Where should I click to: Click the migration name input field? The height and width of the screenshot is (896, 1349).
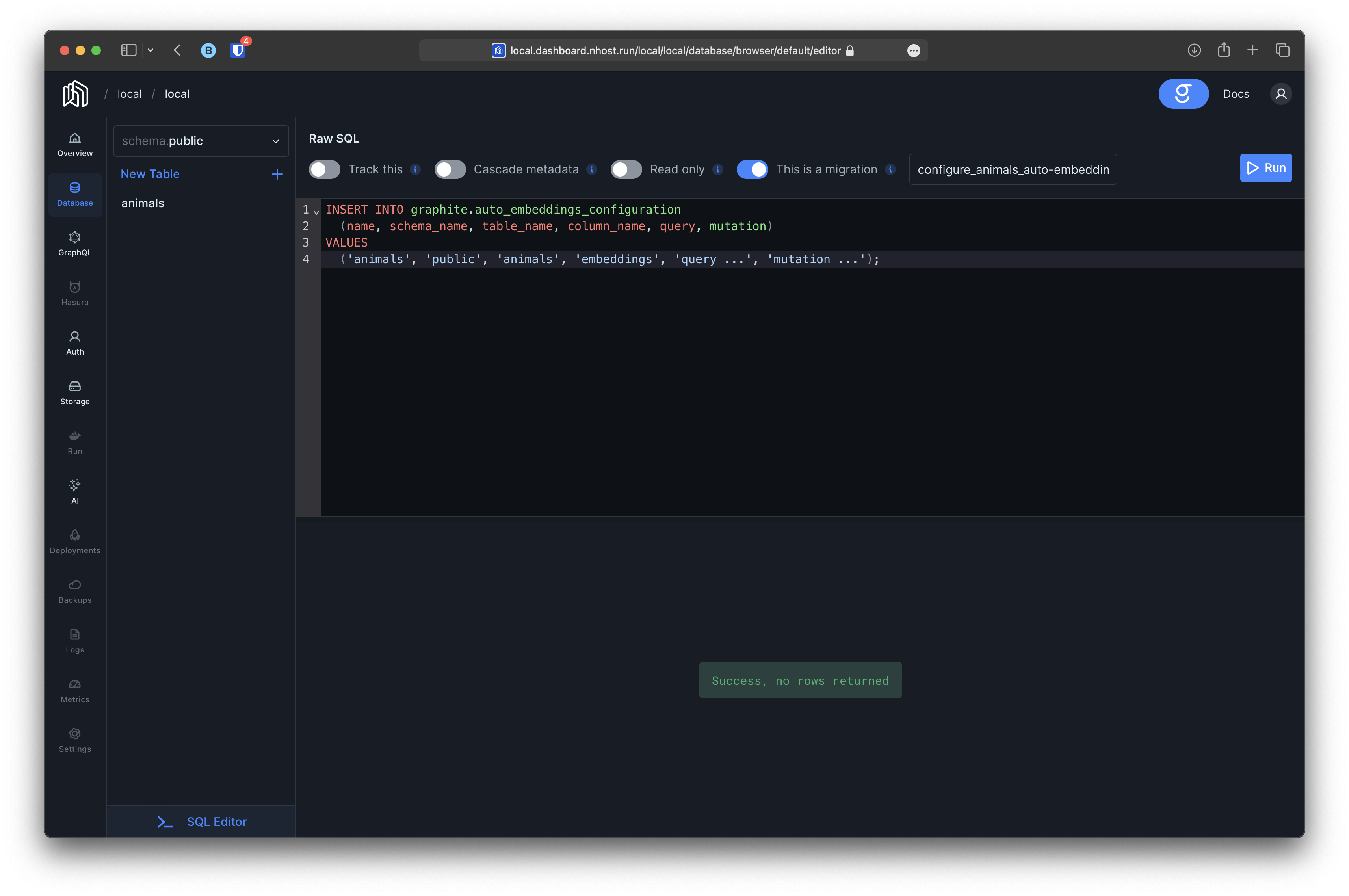click(1013, 170)
